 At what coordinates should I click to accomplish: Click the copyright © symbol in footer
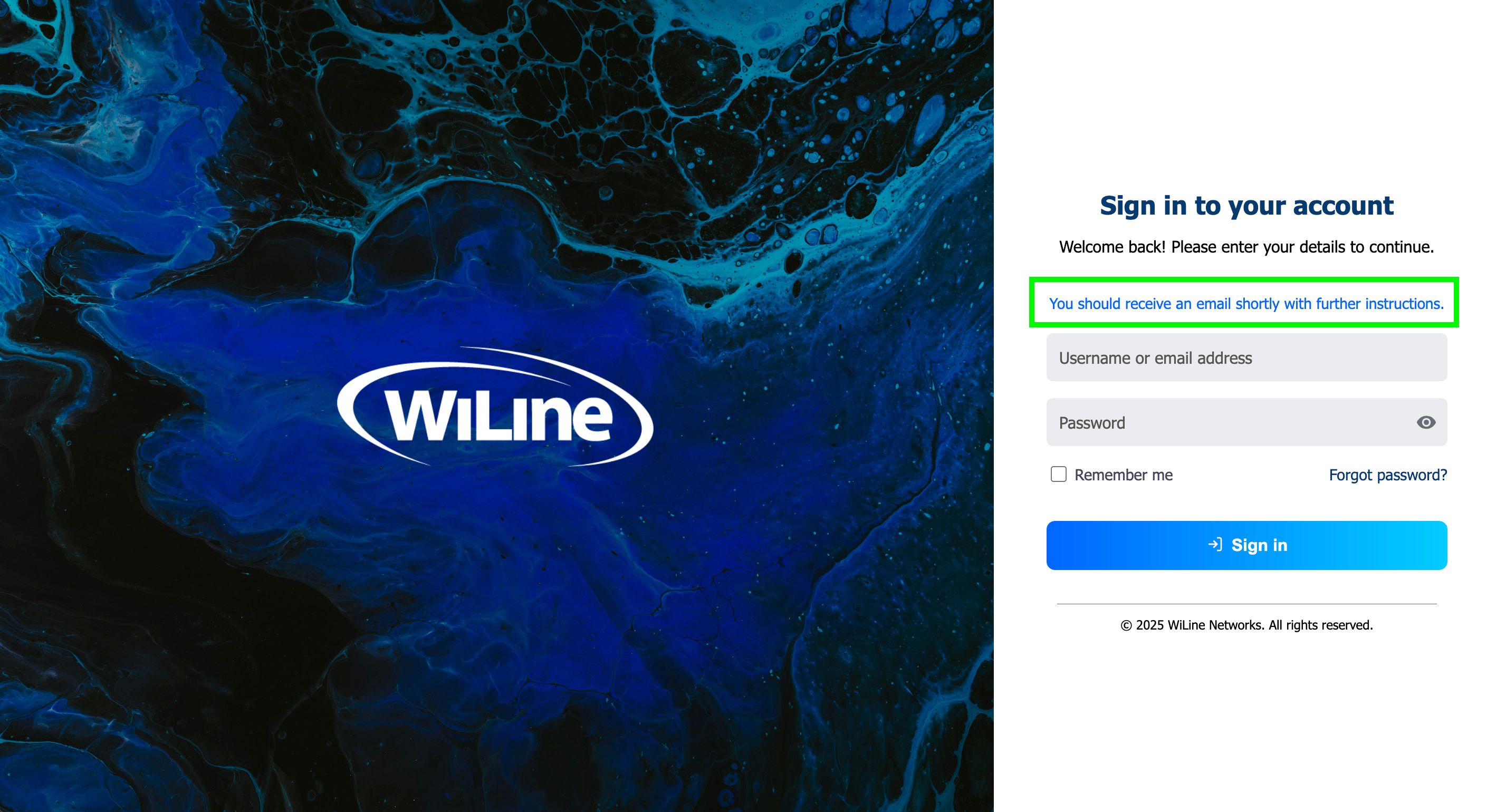(x=1126, y=626)
